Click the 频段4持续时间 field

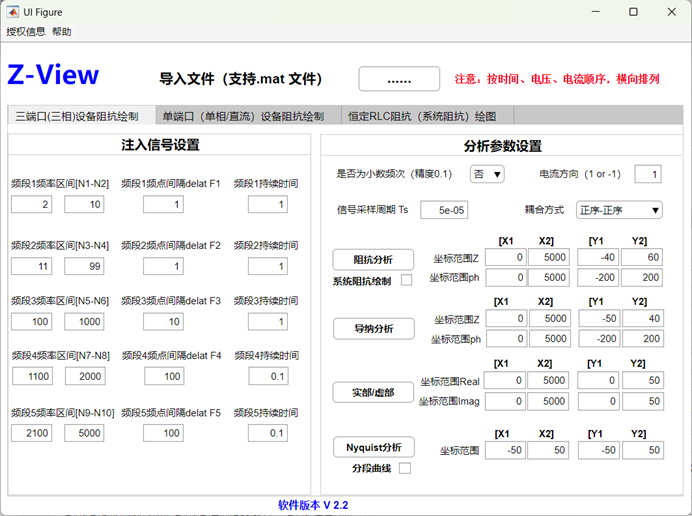pyautogui.click(x=268, y=376)
